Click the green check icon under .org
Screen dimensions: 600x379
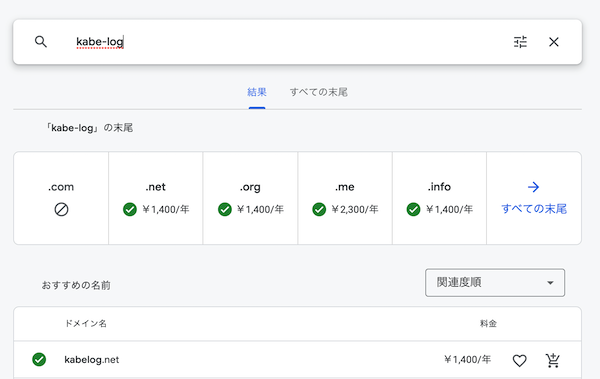(225, 209)
